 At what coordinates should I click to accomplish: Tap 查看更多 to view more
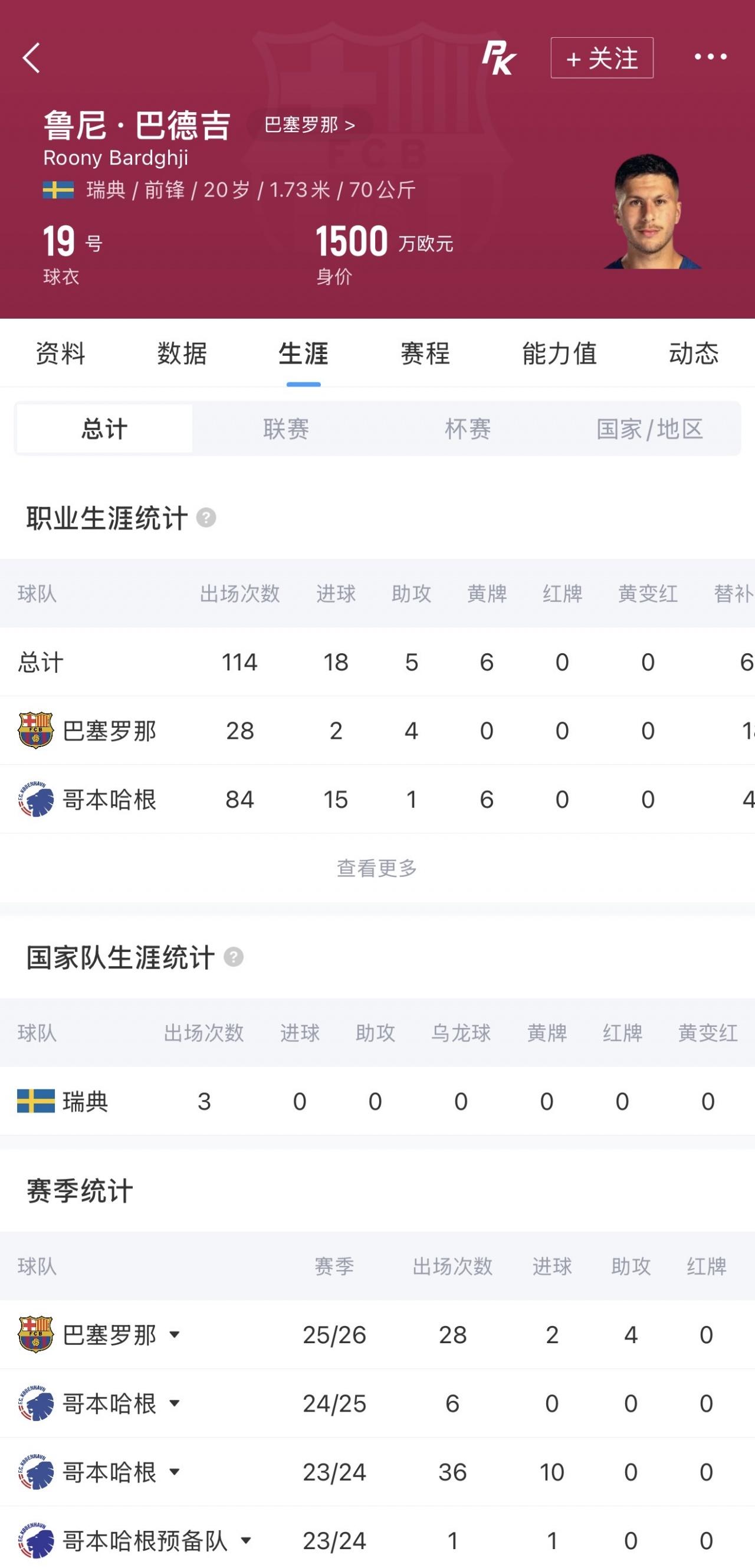(377, 868)
